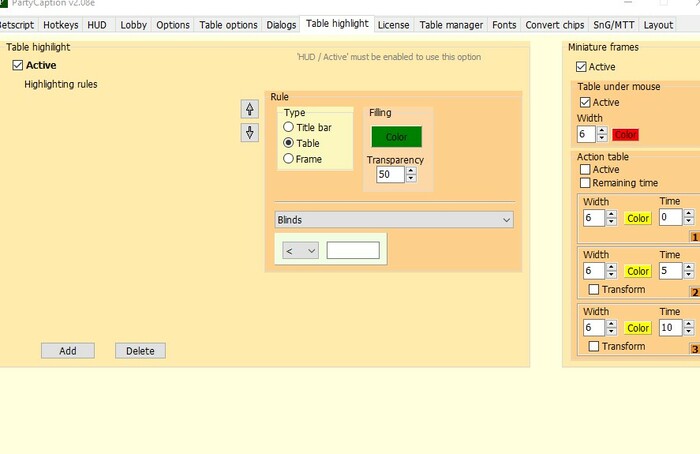This screenshot has height=454, width=700.
Task: Increase Width in the Time 10 frame group
Action: pos(611,324)
